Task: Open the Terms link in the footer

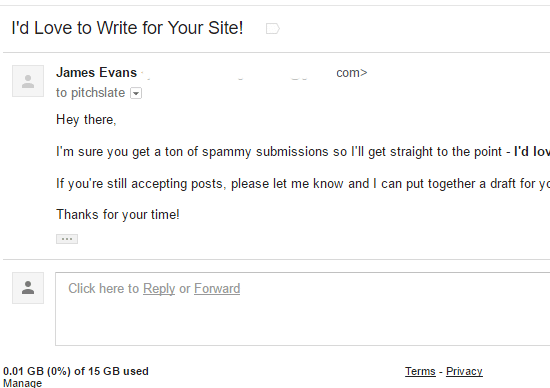Action: [x=420, y=371]
